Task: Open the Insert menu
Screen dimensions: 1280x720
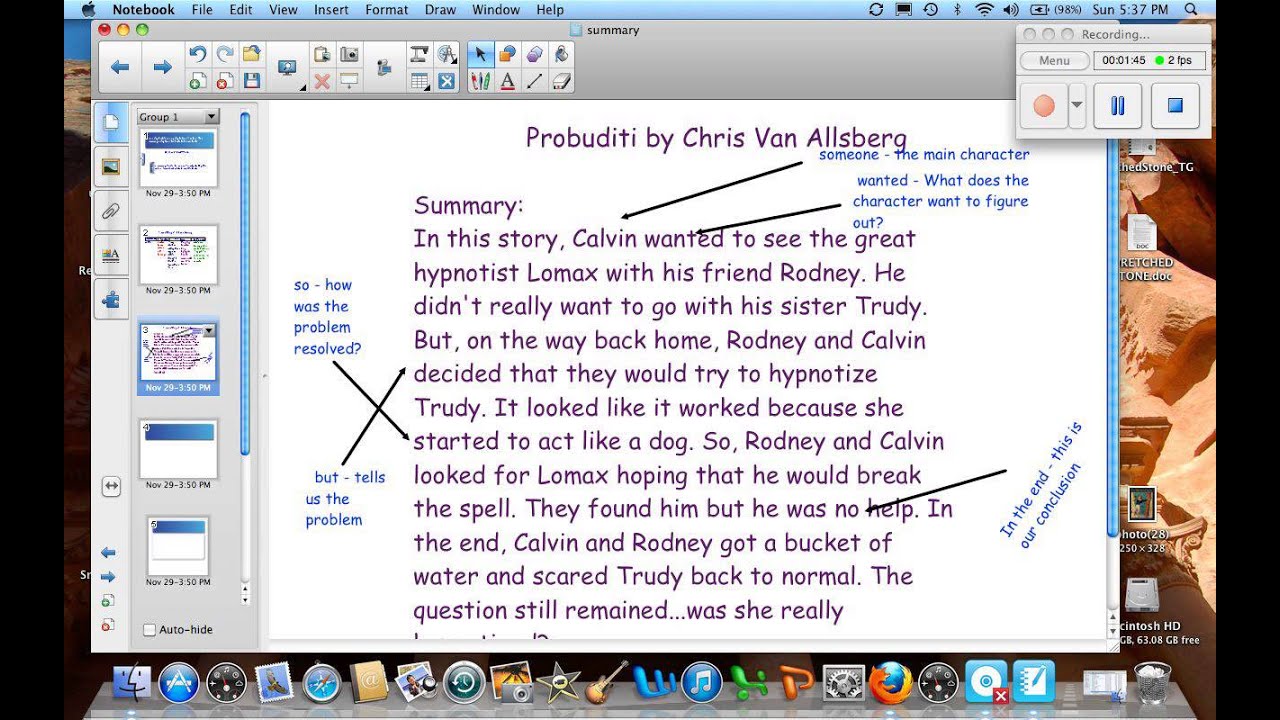Action: click(331, 9)
